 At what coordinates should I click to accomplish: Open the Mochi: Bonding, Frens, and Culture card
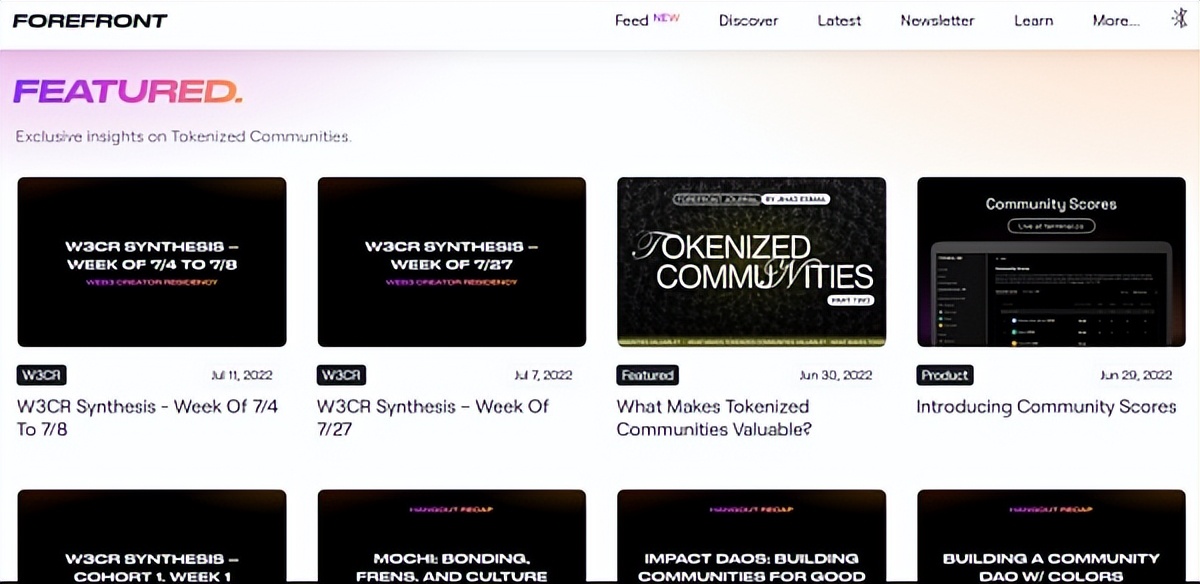pyautogui.click(x=451, y=537)
